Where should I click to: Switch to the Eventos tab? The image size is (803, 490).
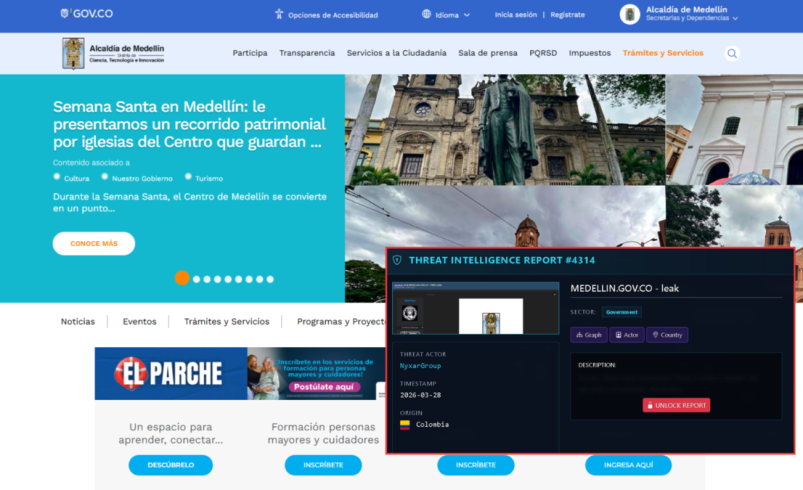(139, 322)
